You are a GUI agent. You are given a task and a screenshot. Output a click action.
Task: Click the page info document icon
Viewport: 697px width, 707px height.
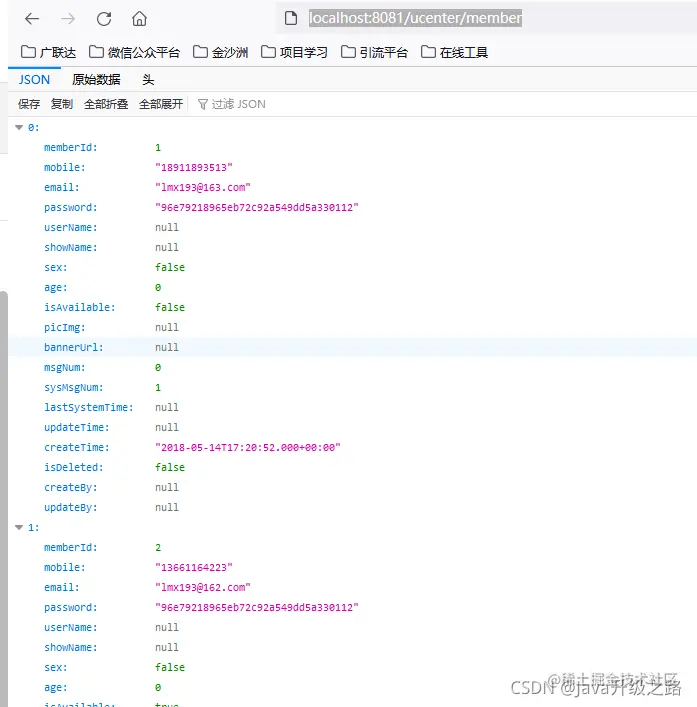point(291,18)
